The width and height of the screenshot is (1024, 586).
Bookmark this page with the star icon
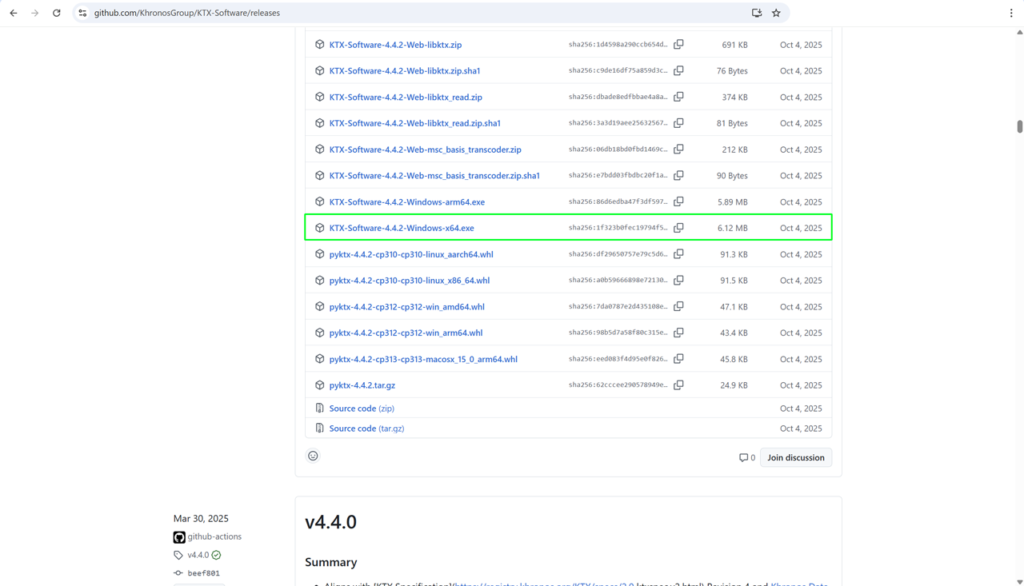pyautogui.click(x=775, y=13)
